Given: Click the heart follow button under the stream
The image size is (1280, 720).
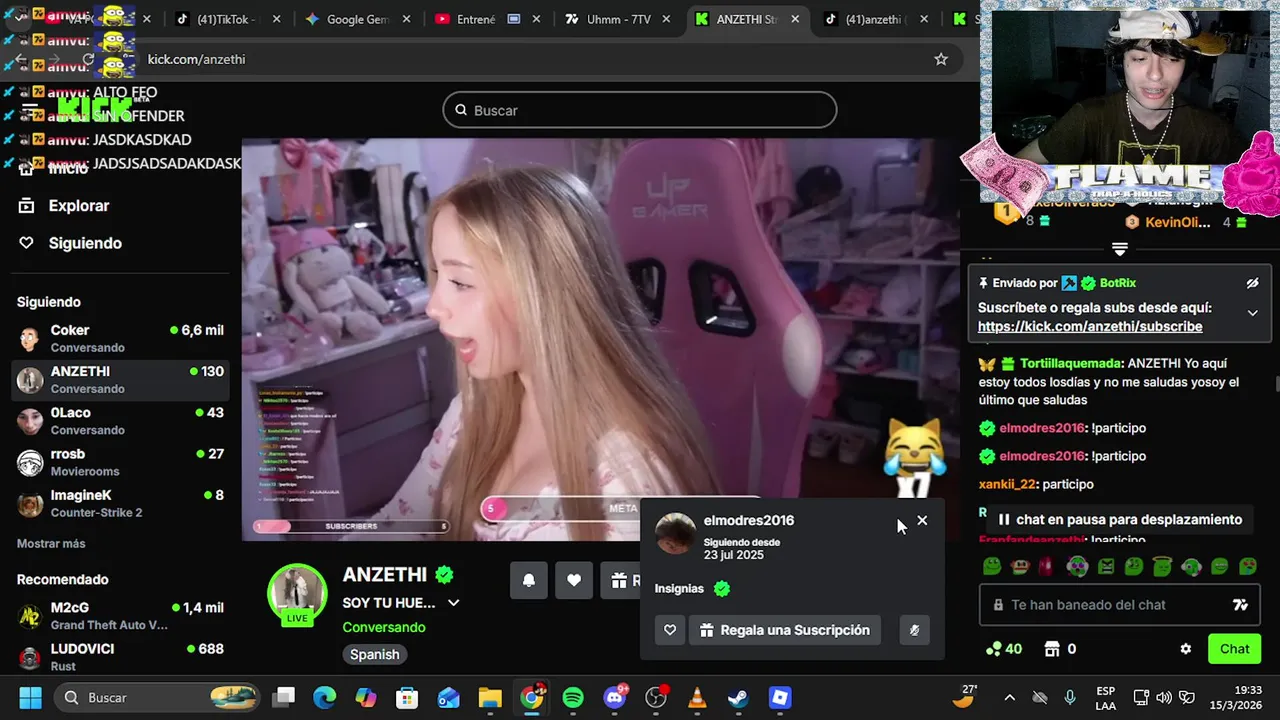Looking at the screenshot, I should tap(574, 580).
